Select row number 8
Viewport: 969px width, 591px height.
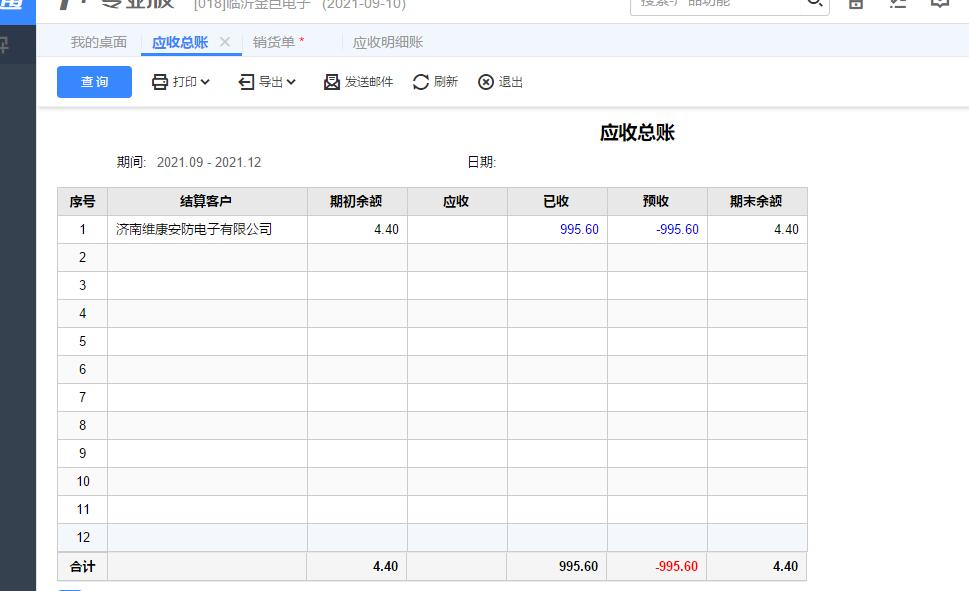point(82,425)
